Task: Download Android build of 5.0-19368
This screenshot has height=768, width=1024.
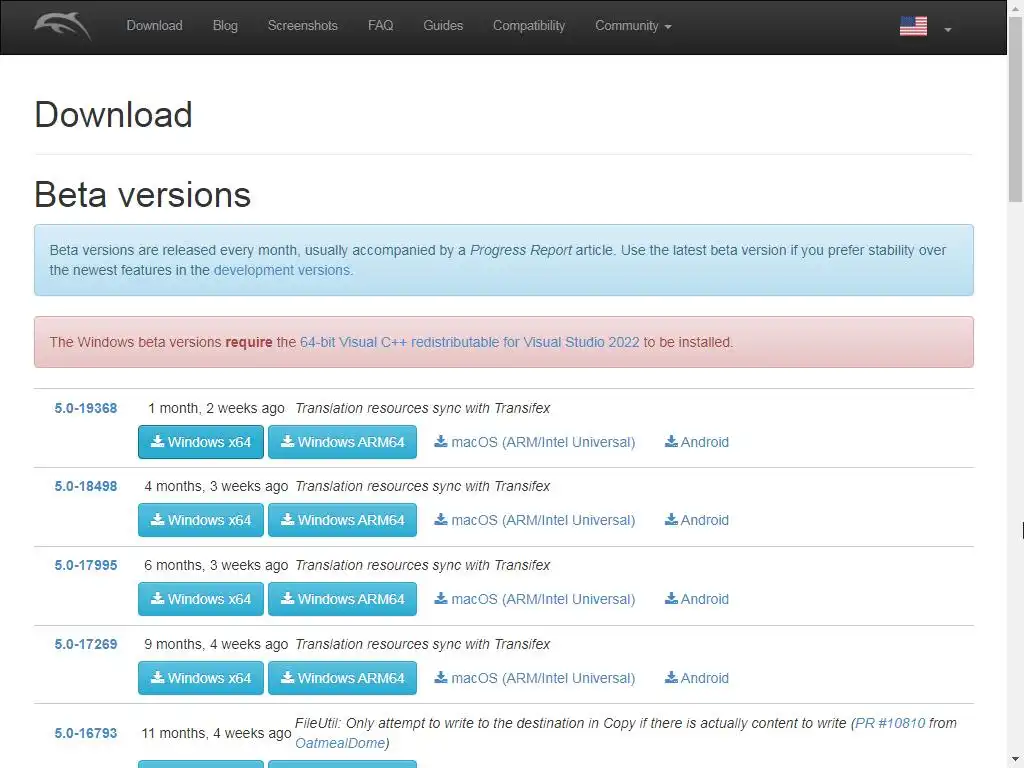Action: point(697,442)
